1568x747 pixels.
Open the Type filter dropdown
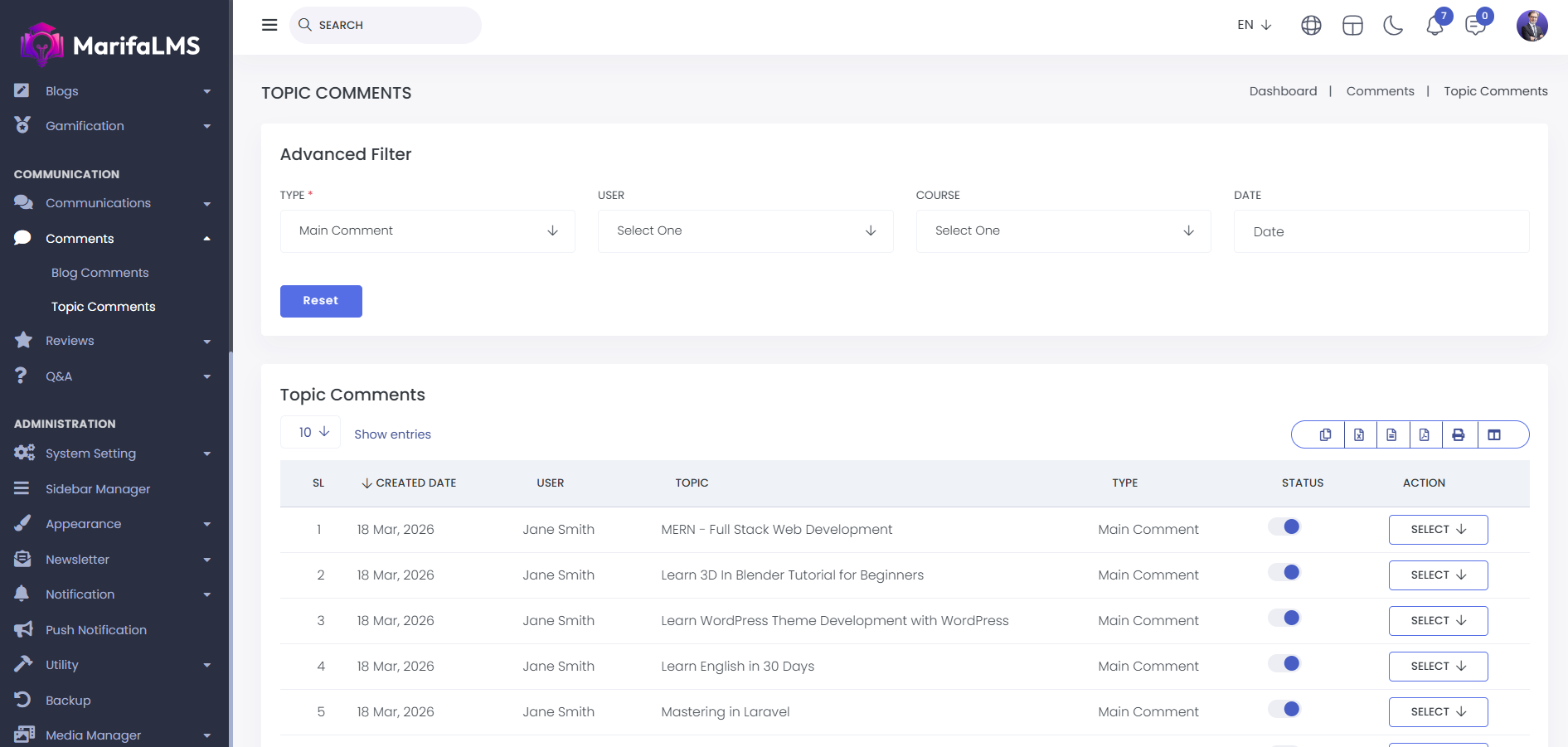(427, 231)
